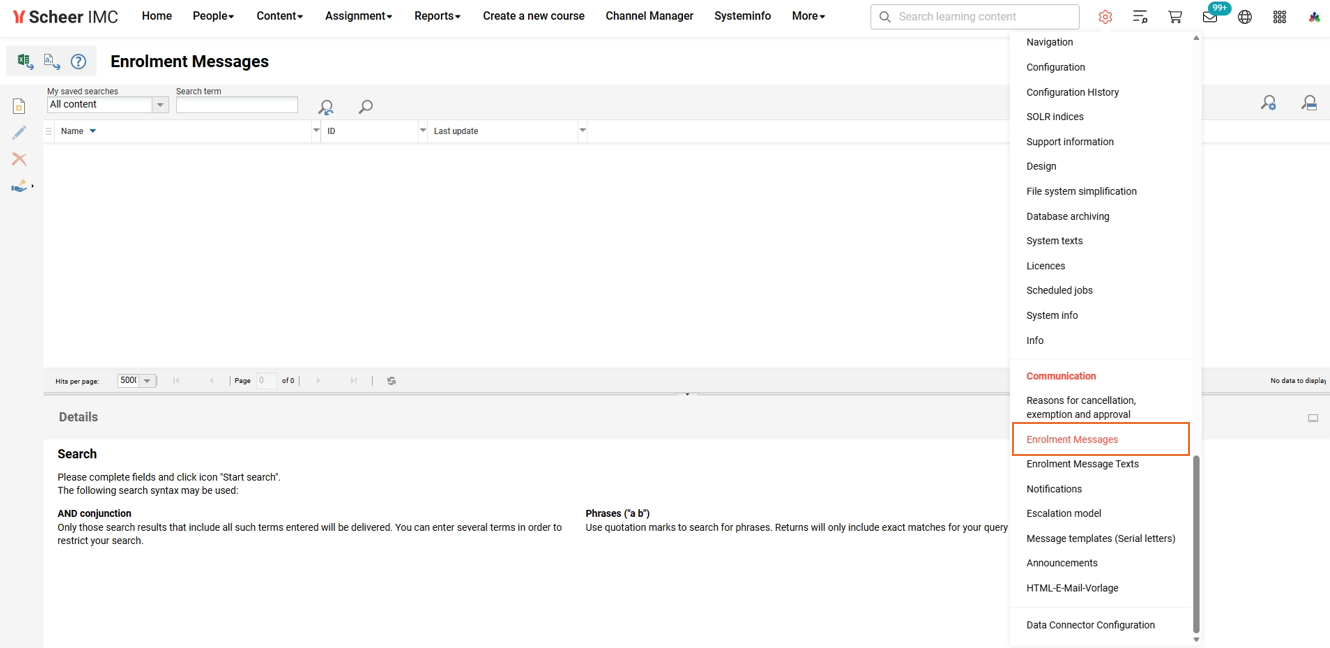Open Enrolment Message Texts

pyautogui.click(x=1083, y=464)
